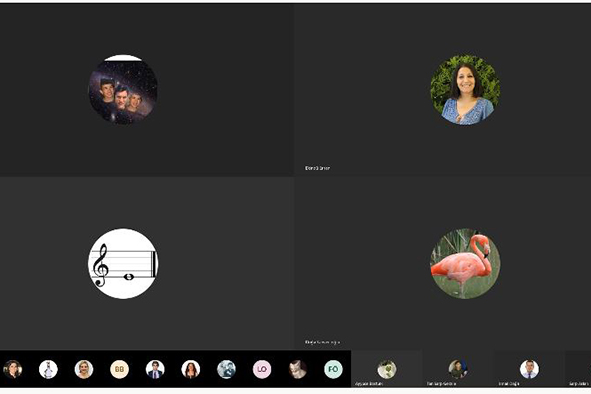The height and width of the screenshot is (394, 591).
Task: Click the llama avatar in participant strip
Action: [48, 369]
